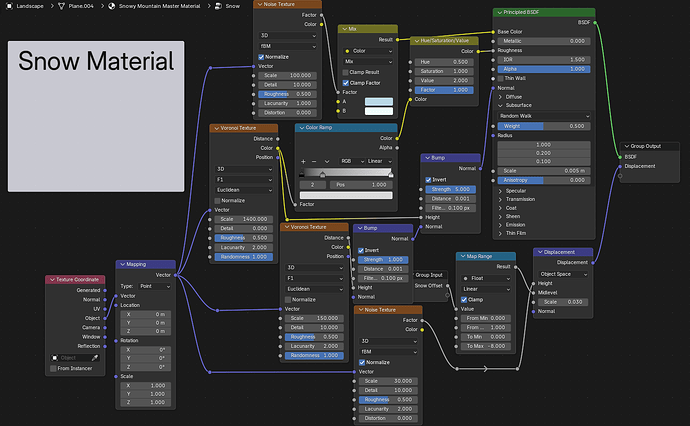
Task: Uncheck Clamp on Map Range node
Action: (x=464, y=300)
